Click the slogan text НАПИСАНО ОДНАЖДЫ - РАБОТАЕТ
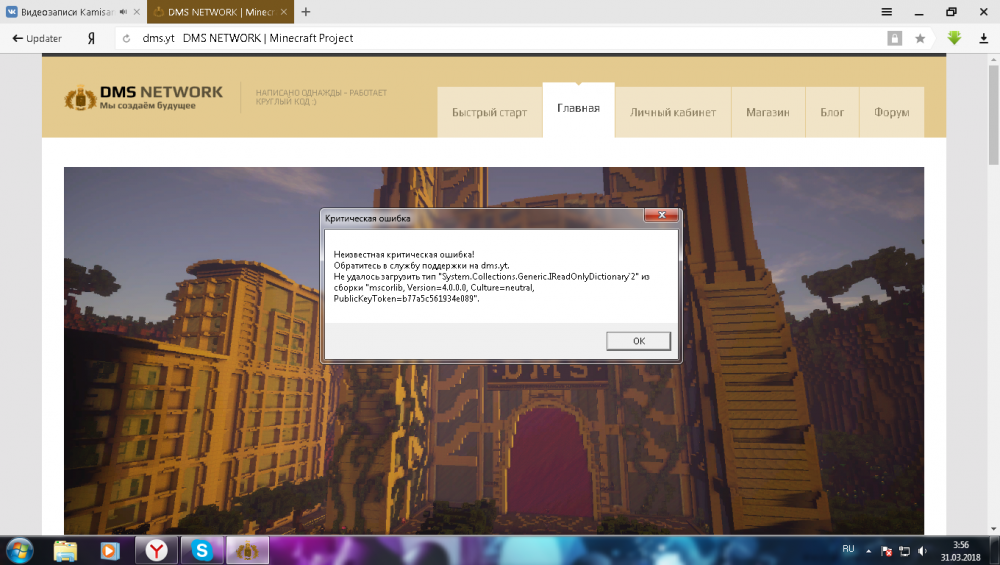 tap(321, 93)
